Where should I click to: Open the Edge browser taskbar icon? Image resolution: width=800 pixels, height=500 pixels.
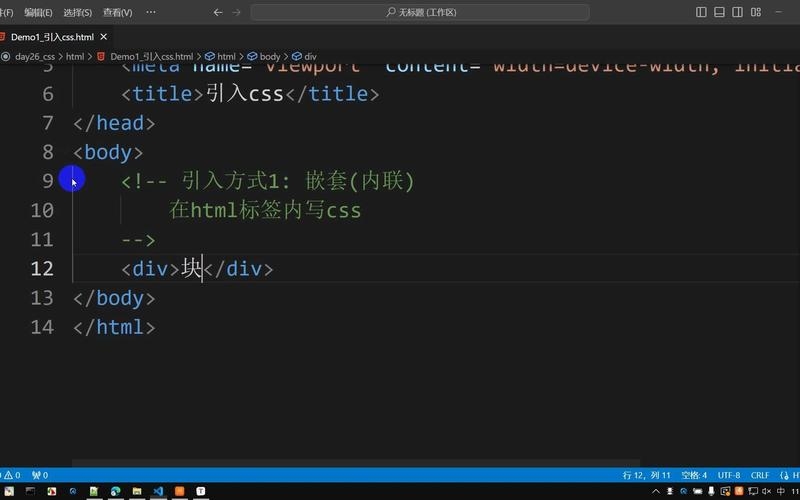click(115, 491)
